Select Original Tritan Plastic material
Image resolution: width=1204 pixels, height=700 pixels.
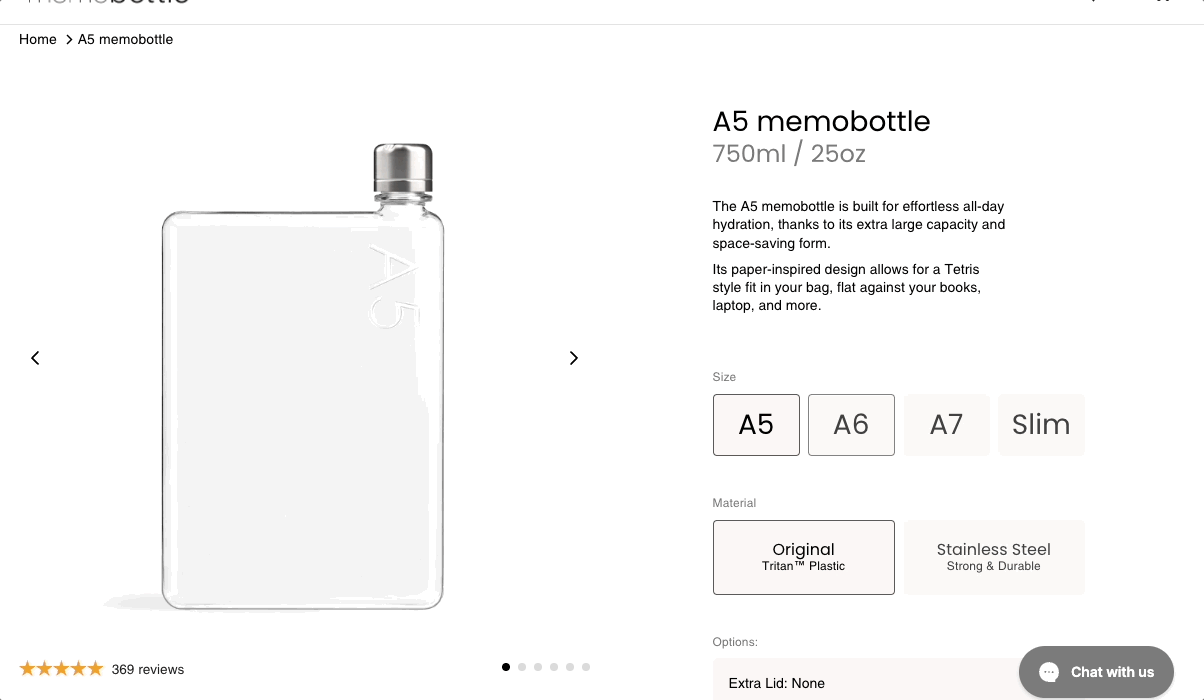coord(803,557)
